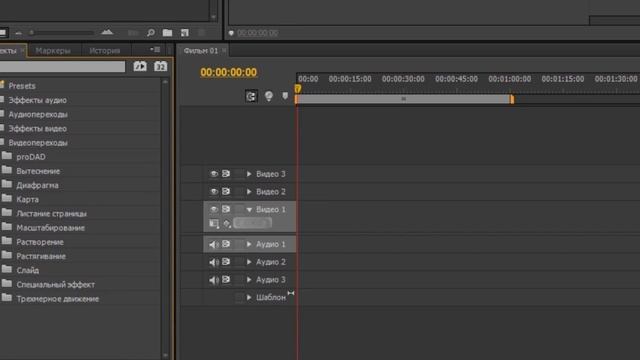Click Set Encore Chapter Marker icon

(x=269, y=96)
